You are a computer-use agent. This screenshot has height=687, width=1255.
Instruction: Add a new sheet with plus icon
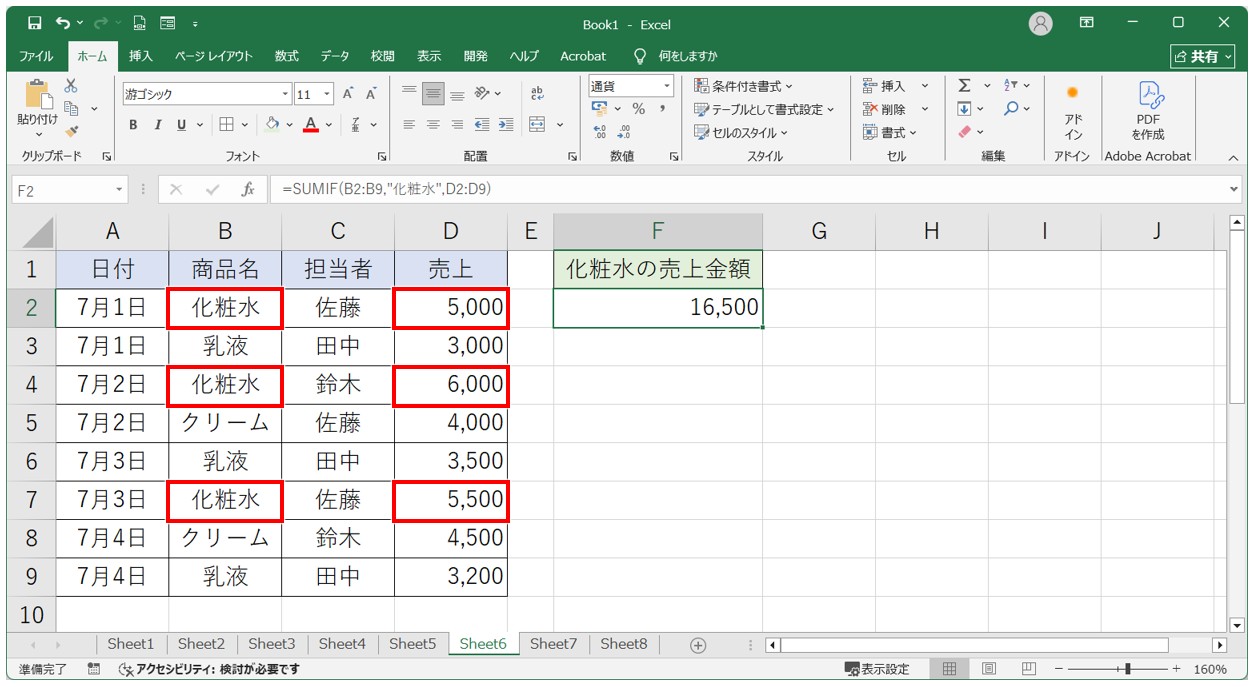(698, 645)
